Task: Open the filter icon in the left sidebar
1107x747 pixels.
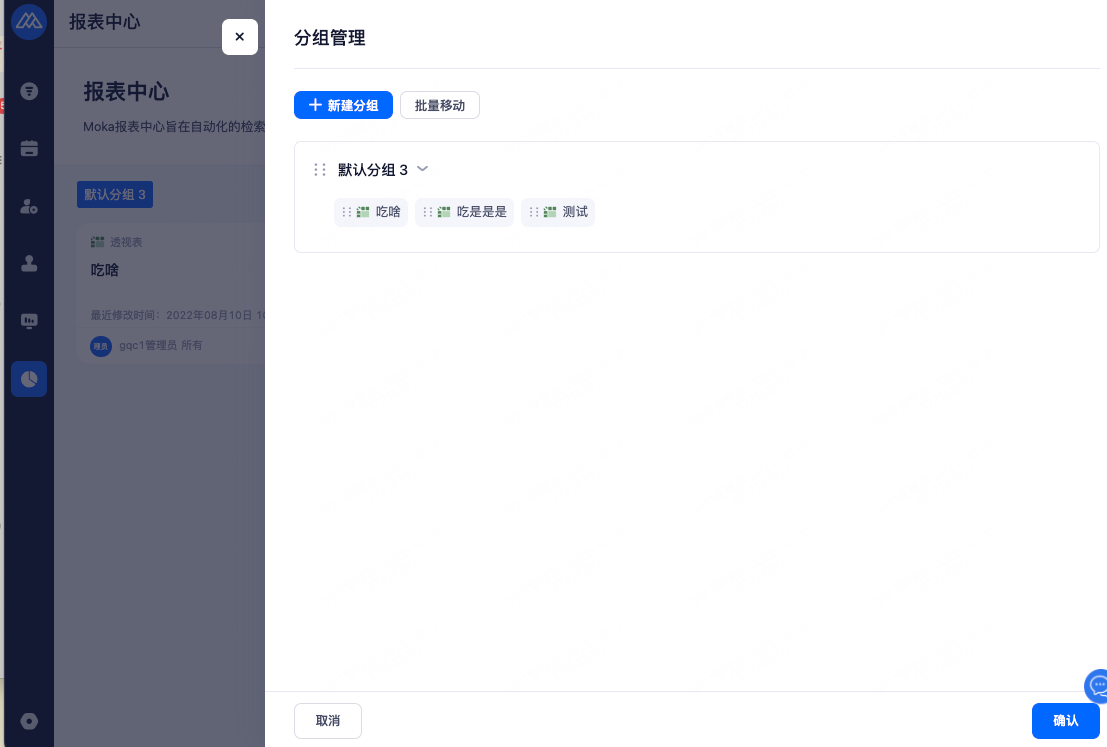Action: point(29,92)
